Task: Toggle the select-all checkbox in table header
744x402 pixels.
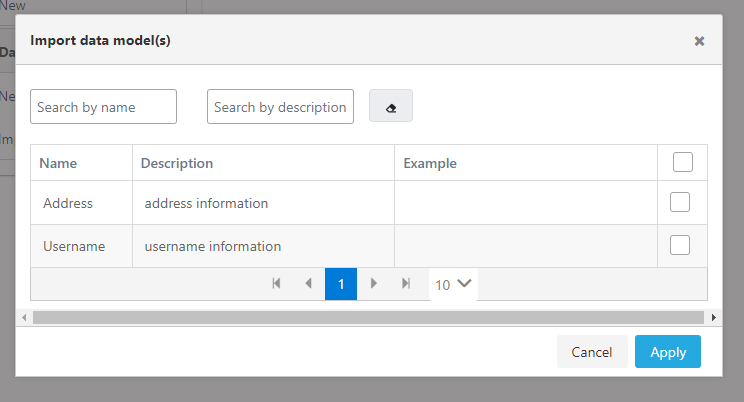Action: coord(682,162)
